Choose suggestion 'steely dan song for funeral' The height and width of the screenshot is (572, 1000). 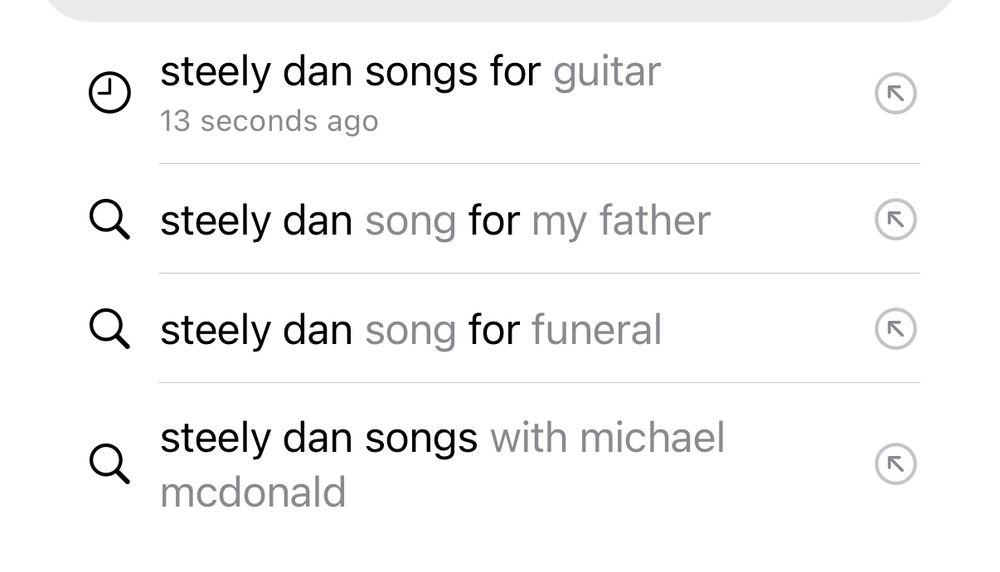click(x=410, y=330)
